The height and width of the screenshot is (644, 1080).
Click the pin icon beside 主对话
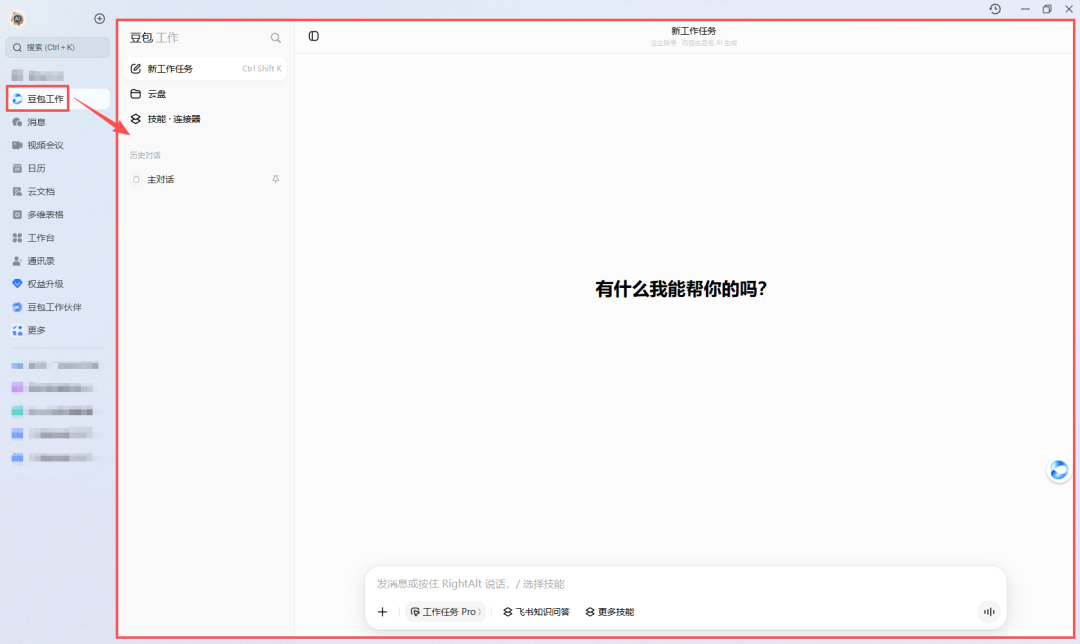(x=276, y=179)
